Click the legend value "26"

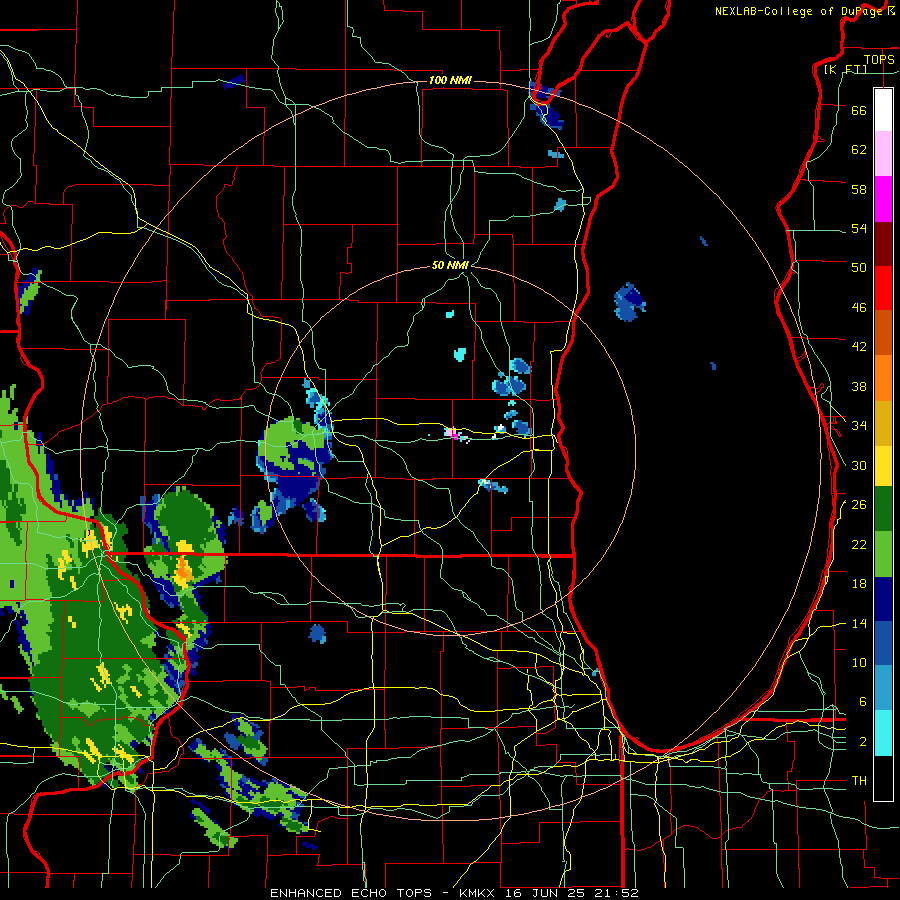pos(859,505)
